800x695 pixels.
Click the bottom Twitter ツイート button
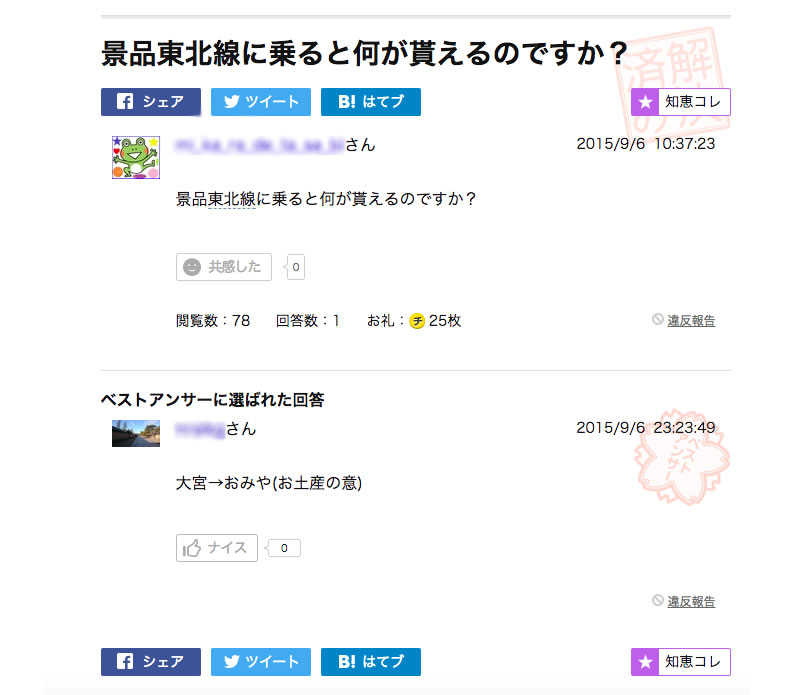point(260,662)
